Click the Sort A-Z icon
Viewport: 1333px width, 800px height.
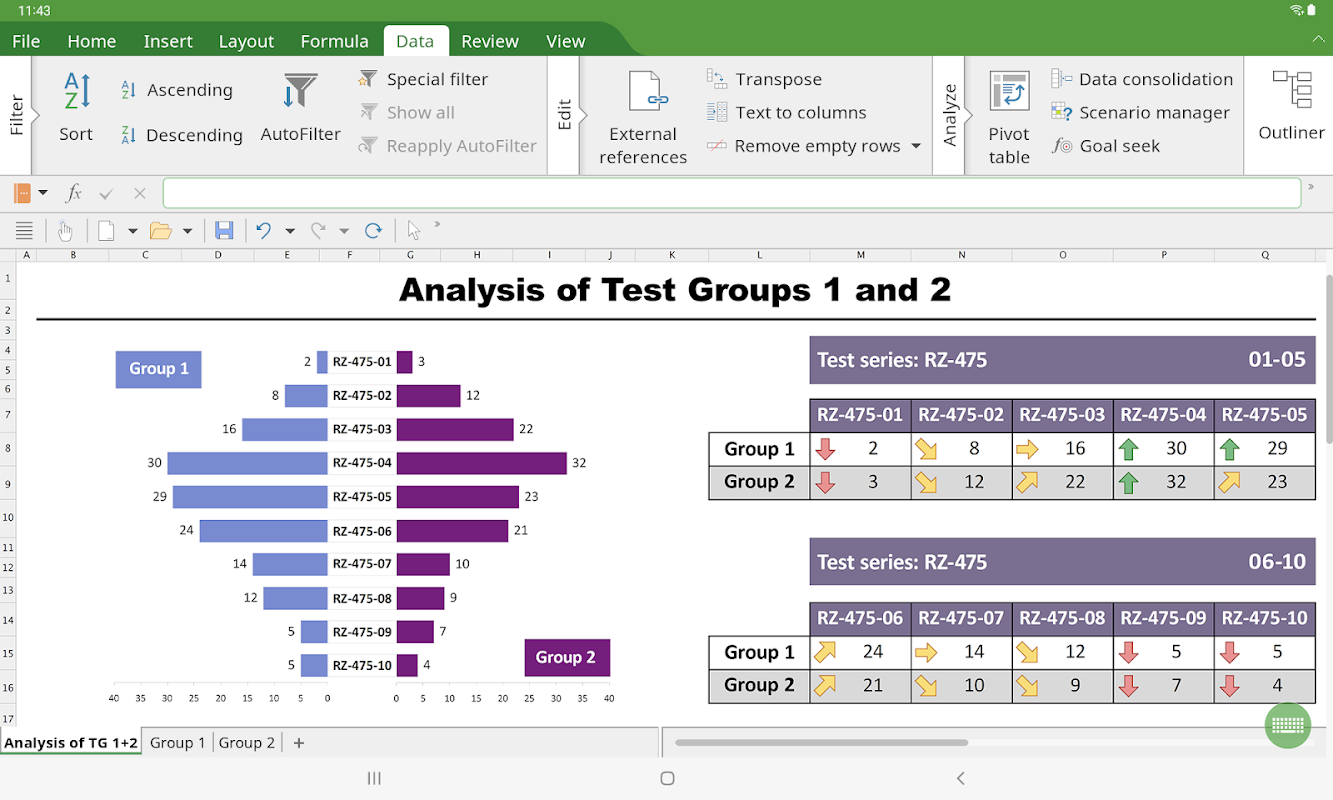(76, 92)
